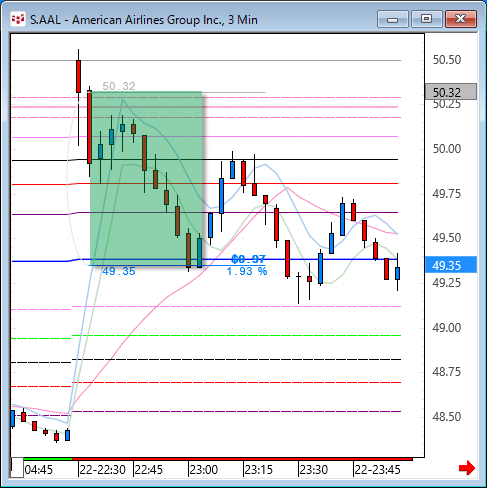
Task: Click the 23:30 time axis label
Action: [x=313, y=470]
